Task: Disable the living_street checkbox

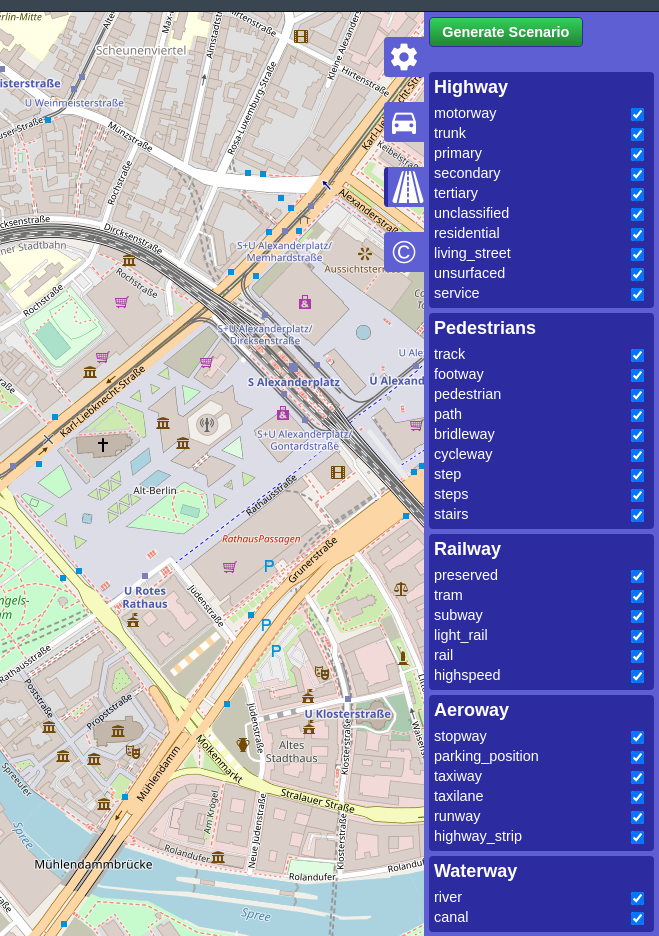Action: [638, 254]
